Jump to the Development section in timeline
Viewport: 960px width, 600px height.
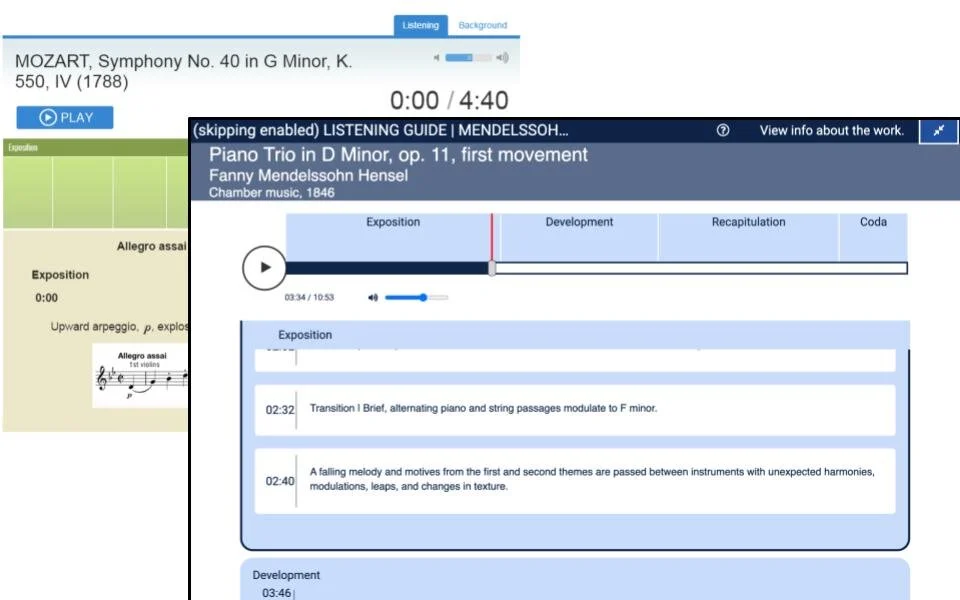coord(579,236)
